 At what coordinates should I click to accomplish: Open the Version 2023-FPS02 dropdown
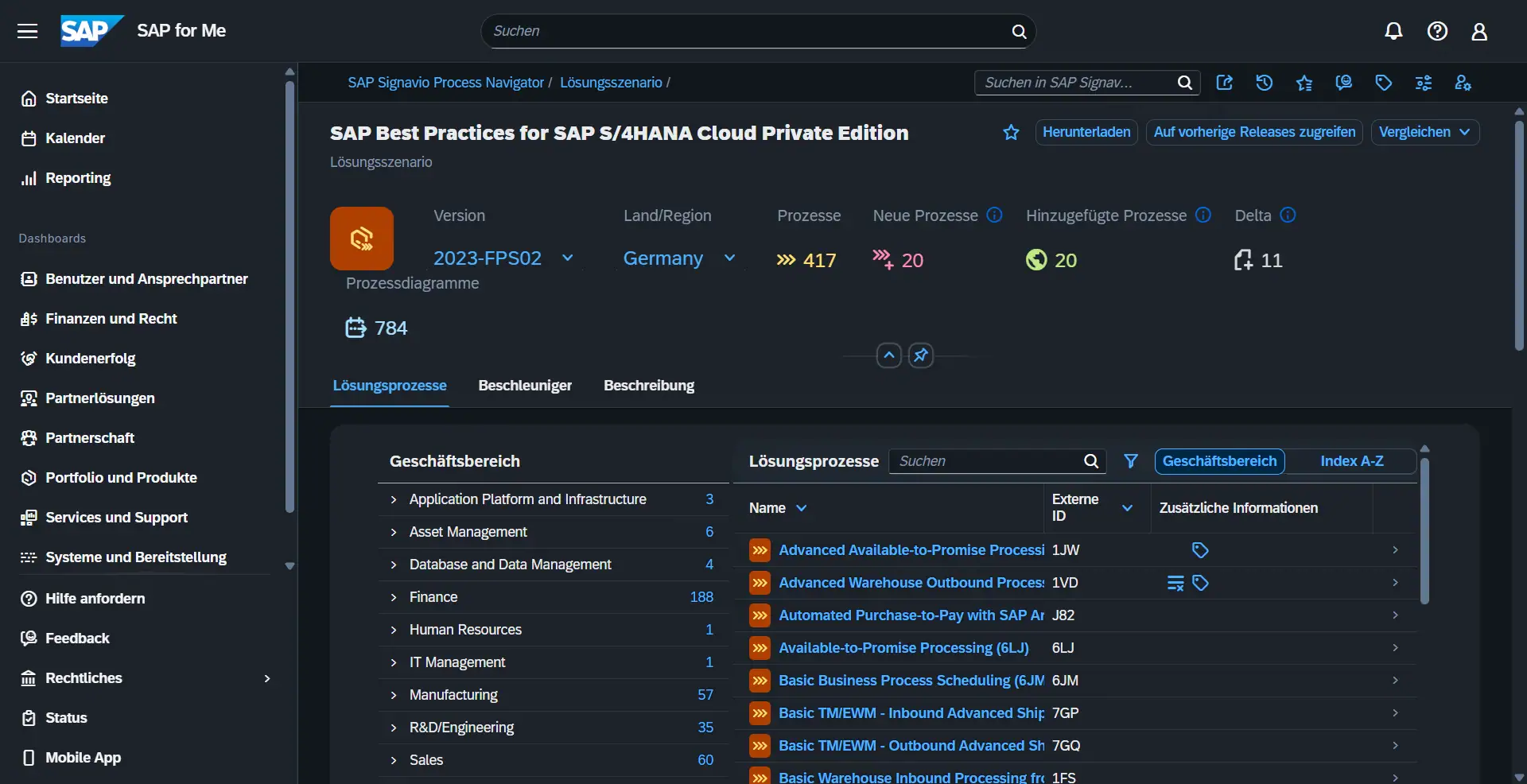tap(503, 258)
